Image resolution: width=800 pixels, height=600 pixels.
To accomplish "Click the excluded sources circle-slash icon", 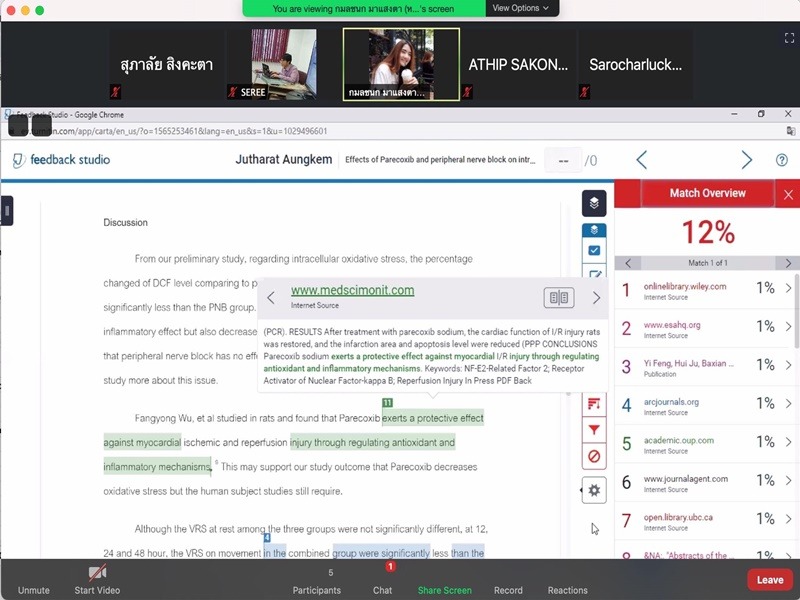I will click(x=594, y=456).
